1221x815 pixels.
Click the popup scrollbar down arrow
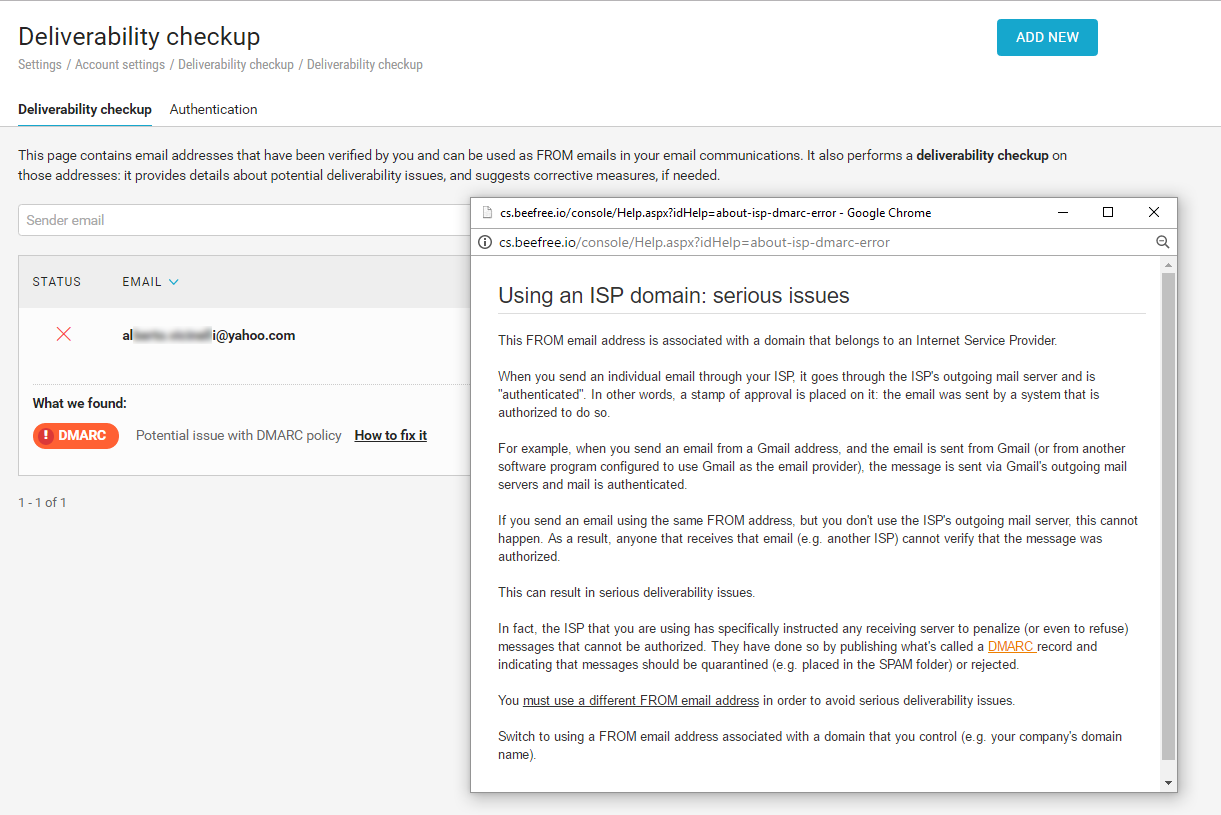(x=1167, y=782)
